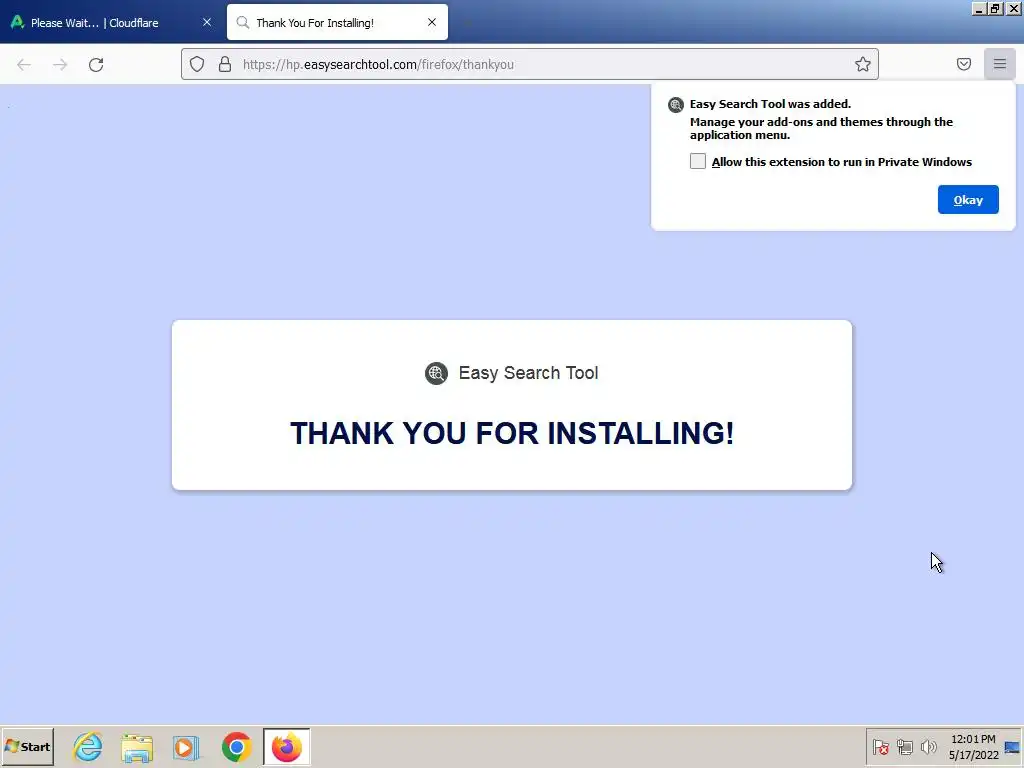Click the network tray icon
Screen dimensions: 1024x768
[x=904, y=746]
